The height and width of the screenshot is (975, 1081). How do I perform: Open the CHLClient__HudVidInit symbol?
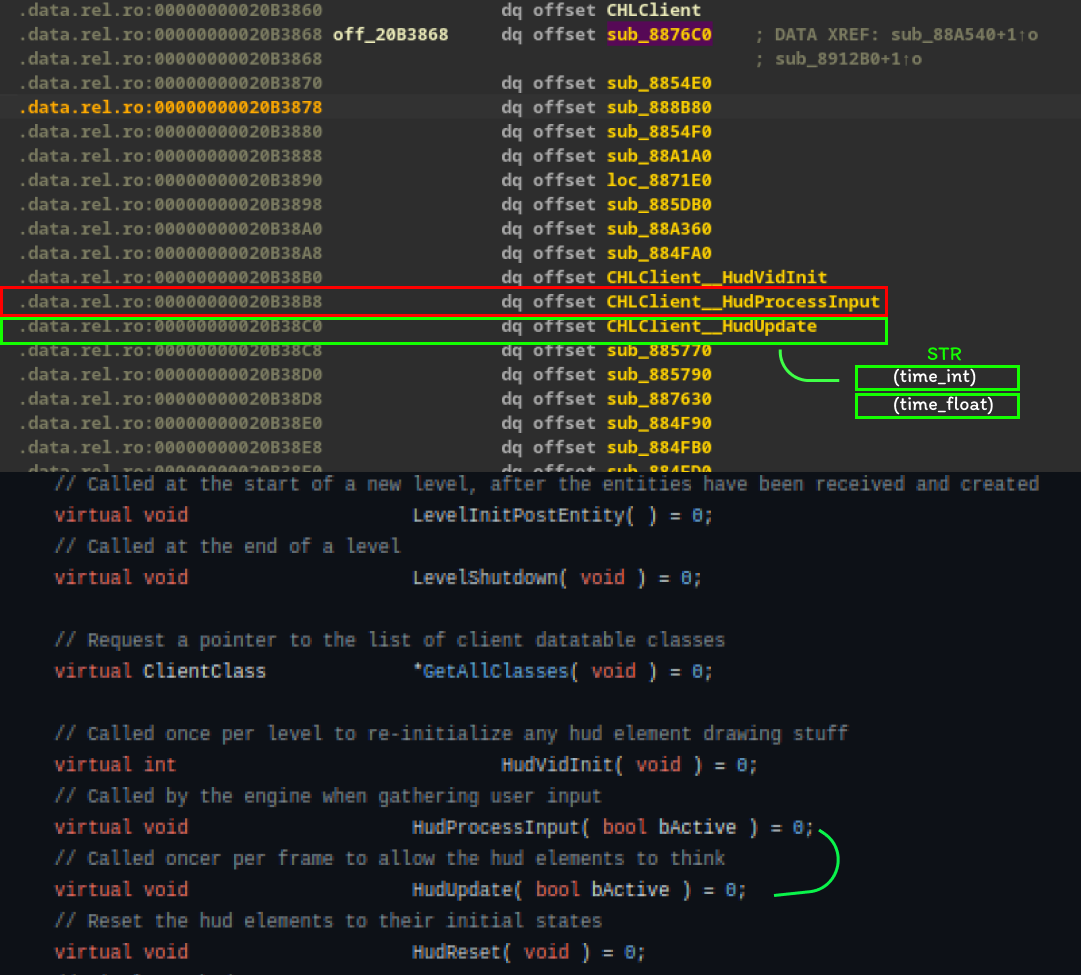pos(716,277)
